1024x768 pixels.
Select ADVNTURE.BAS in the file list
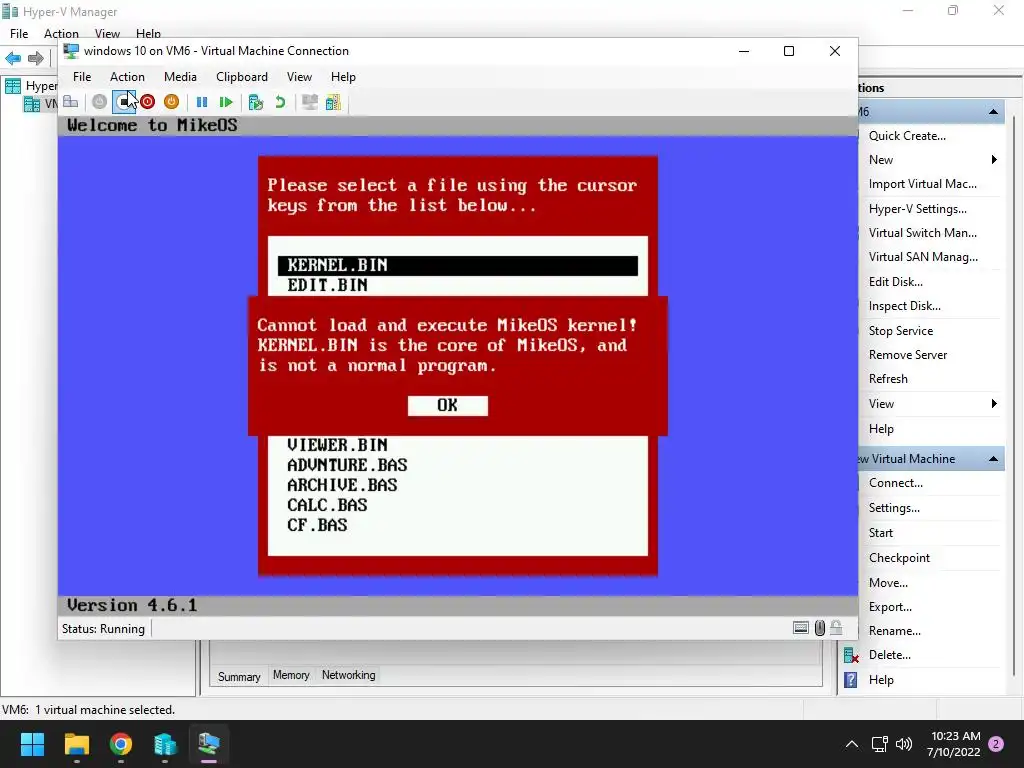[347, 465]
